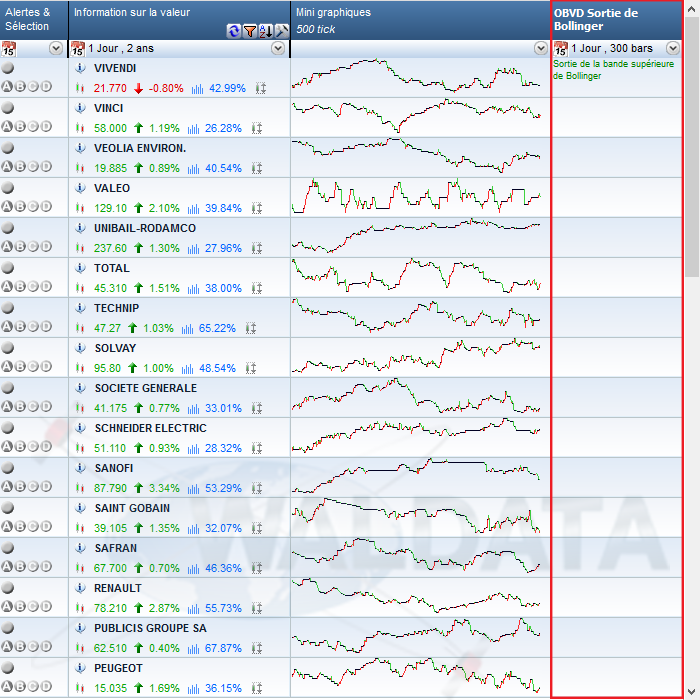The image size is (700, 700).
Task: Toggle selection B for PEUGEOT
Action: click(x=20, y=686)
